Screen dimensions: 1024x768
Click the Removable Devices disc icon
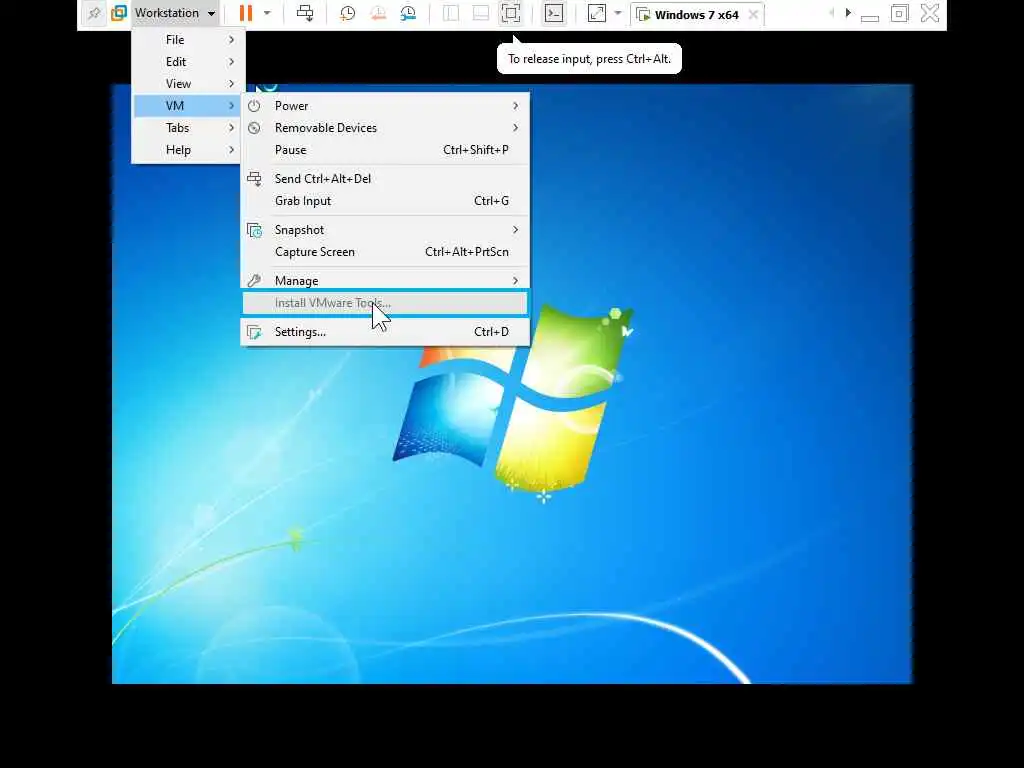(x=254, y=128)
